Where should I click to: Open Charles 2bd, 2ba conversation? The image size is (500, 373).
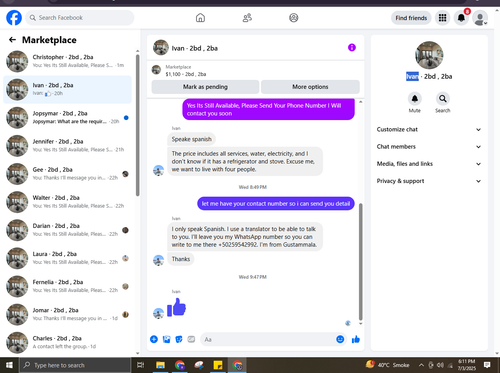click(x=67, y=343)
